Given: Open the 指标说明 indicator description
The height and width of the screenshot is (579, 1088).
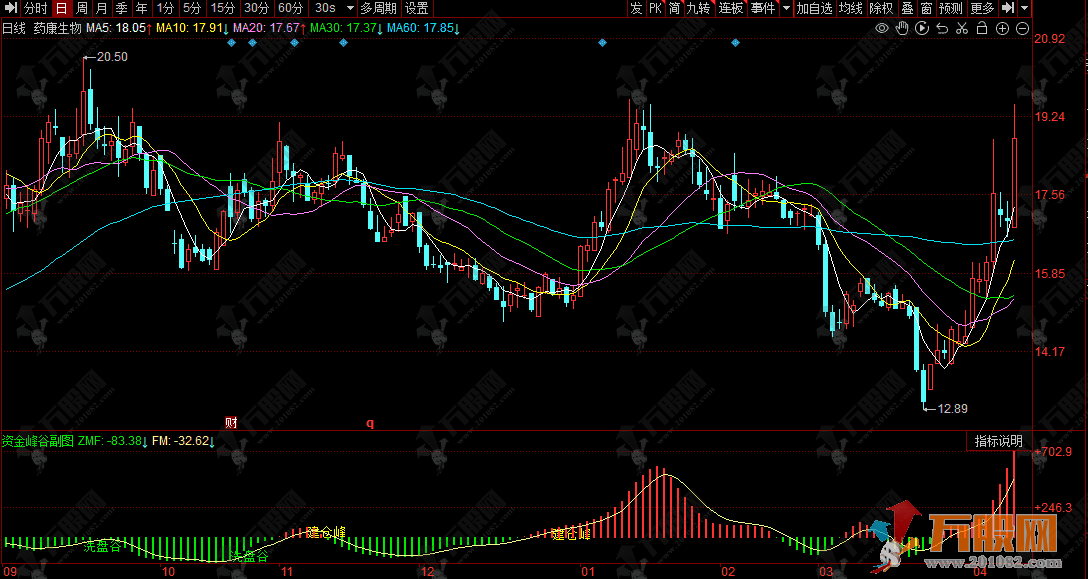Looking at the screenshot, I should coord(998,441).
